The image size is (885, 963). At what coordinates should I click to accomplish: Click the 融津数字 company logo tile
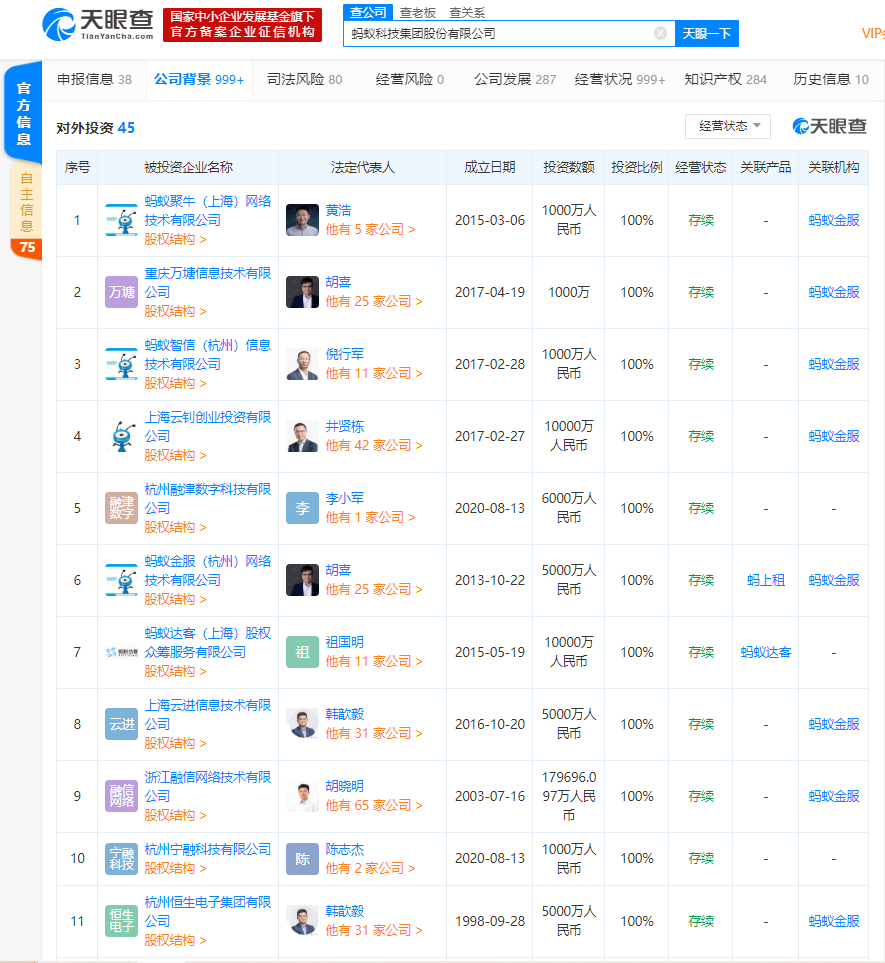(122, 508)
